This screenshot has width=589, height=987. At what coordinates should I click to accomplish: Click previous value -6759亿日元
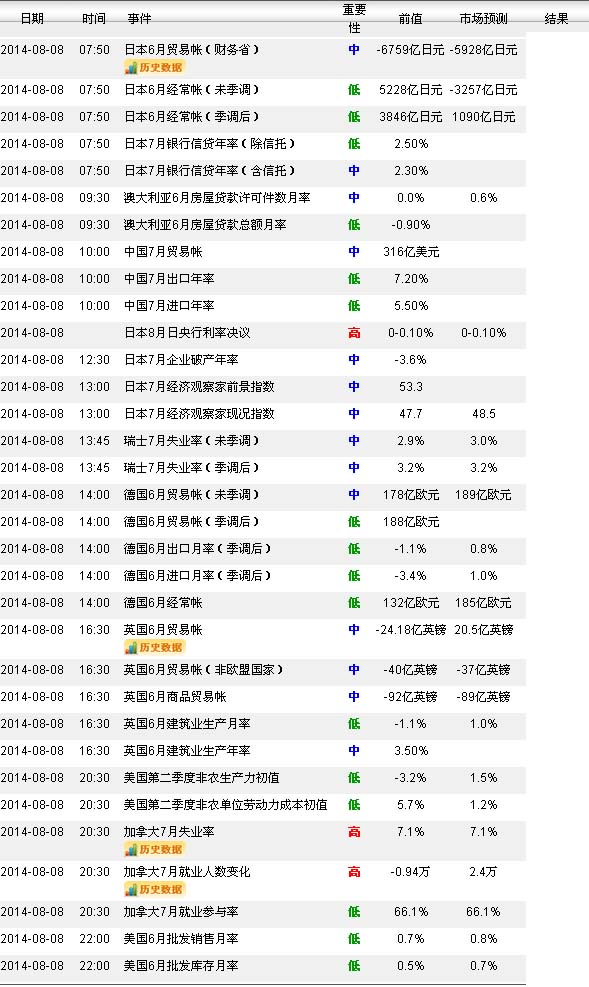[410, 50]
